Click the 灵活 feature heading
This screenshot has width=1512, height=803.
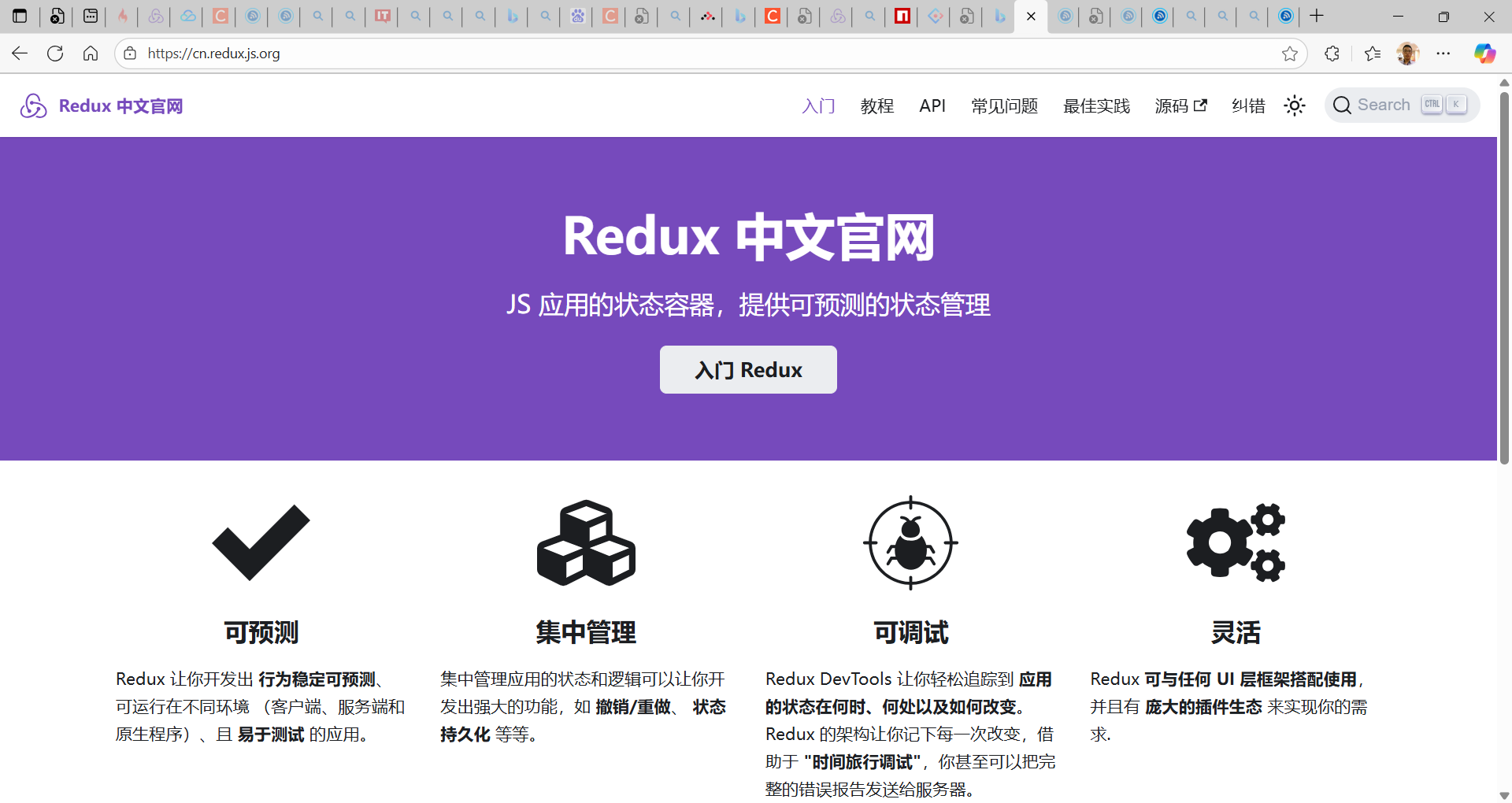click(x=1236, y=632)
